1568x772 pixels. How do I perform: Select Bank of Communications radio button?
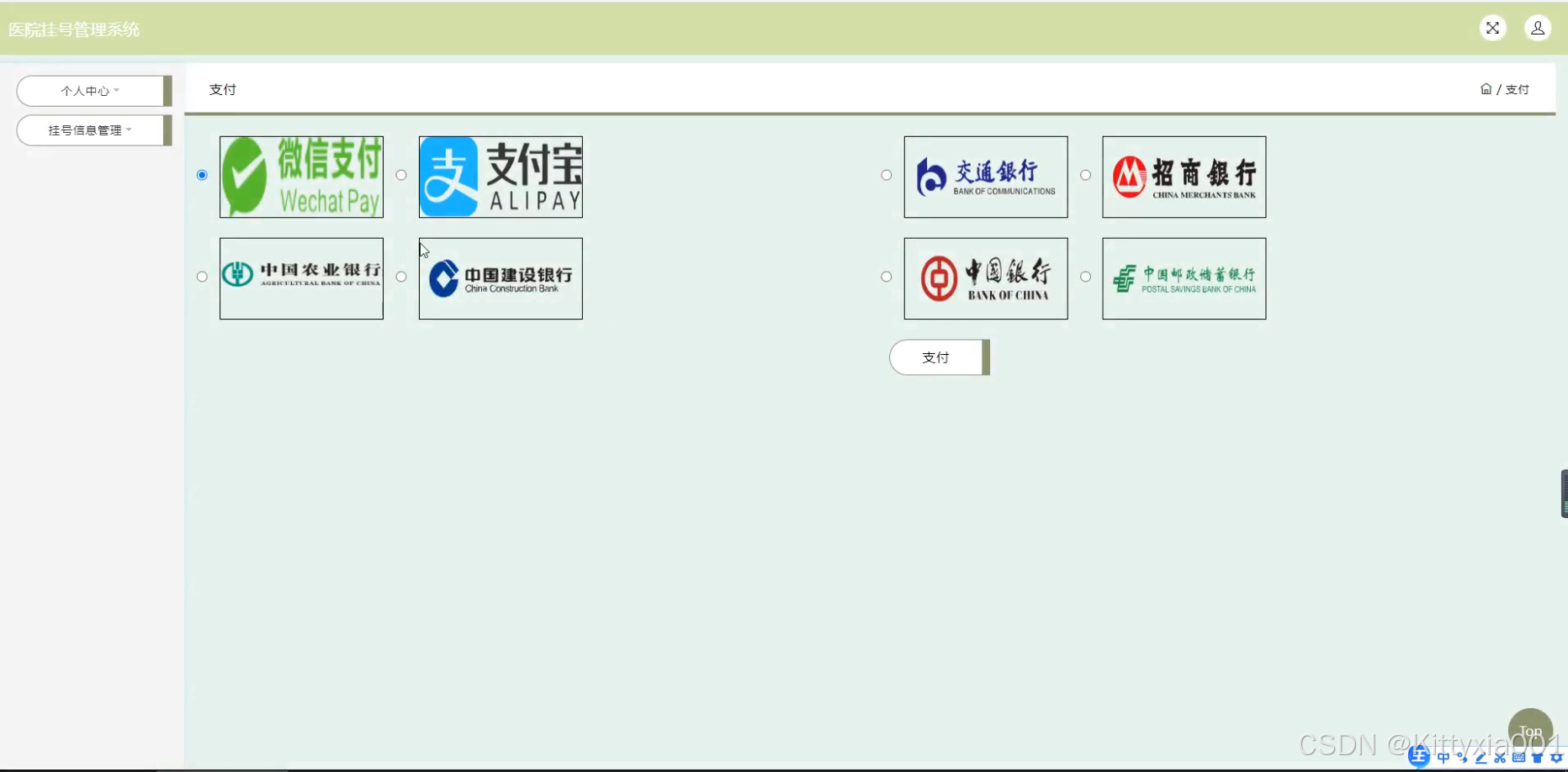[887, 175]
